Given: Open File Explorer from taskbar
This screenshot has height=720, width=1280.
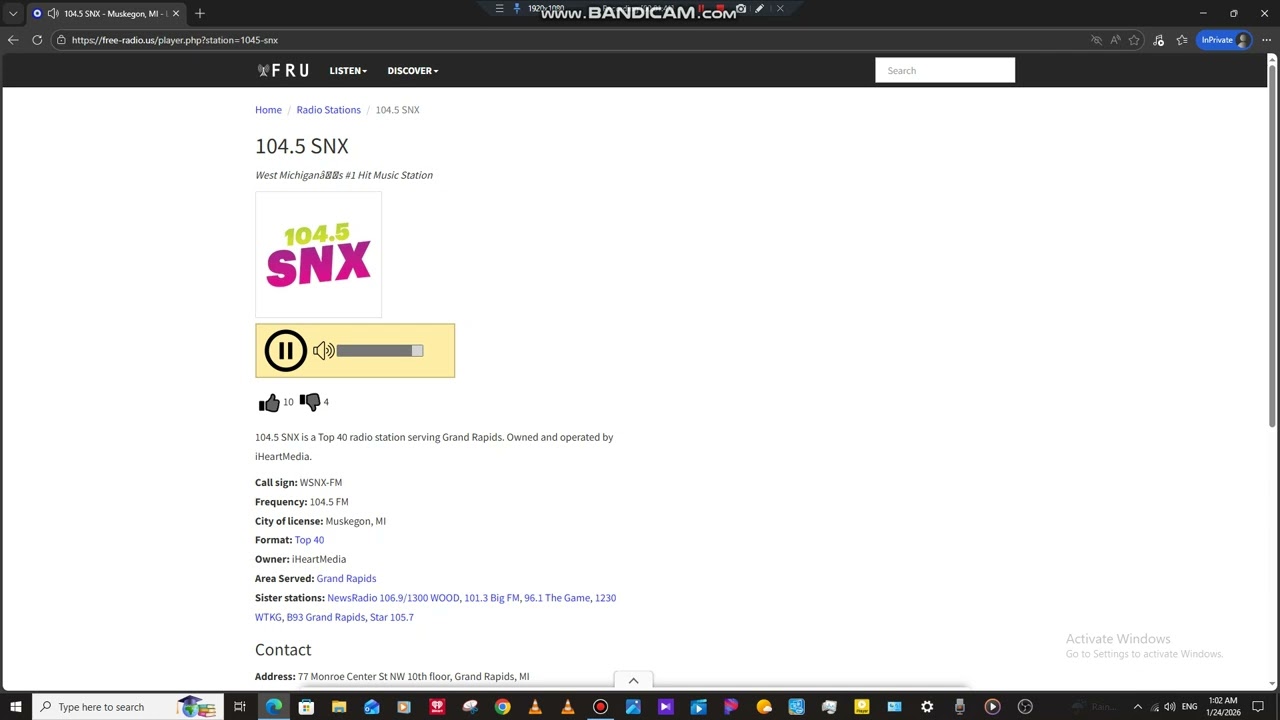Looking at the screenshot, I should [x=339, y=707].
